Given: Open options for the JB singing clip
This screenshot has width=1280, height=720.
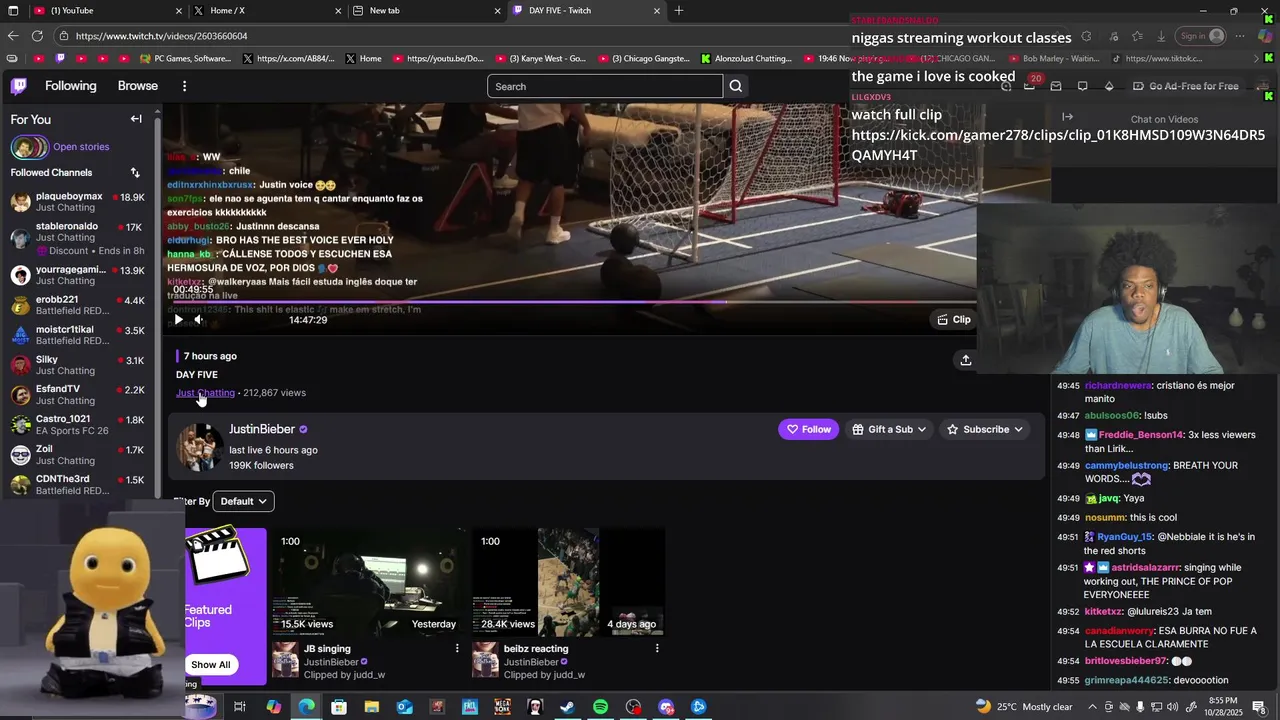Looking at the screenshot, I should click(457, 649).
